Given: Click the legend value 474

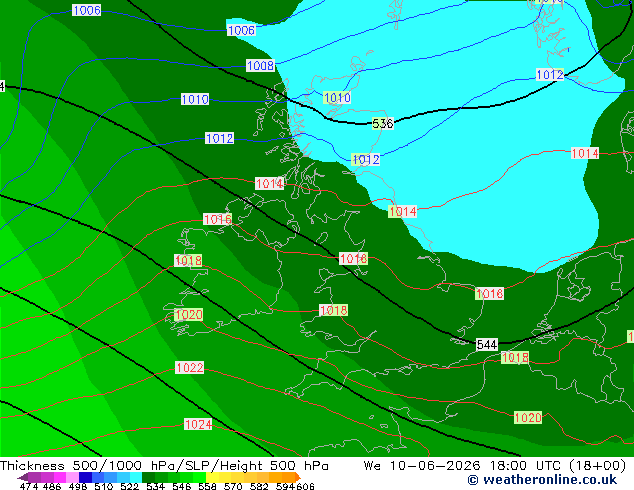Looking at the screenshot, I should pyautogui.click(x=29, y=486).
